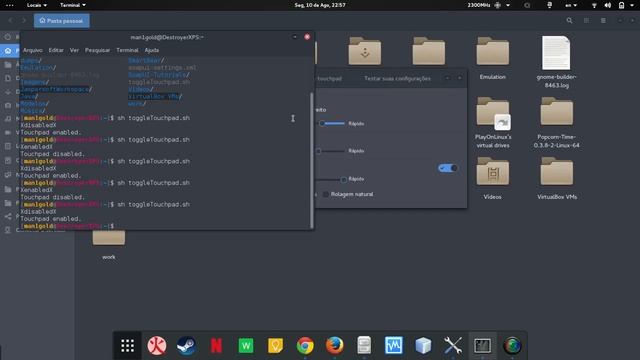Select the VirtualBox VMs folder
This screenshot has height=360, width=640.
(x=556, y=178)
